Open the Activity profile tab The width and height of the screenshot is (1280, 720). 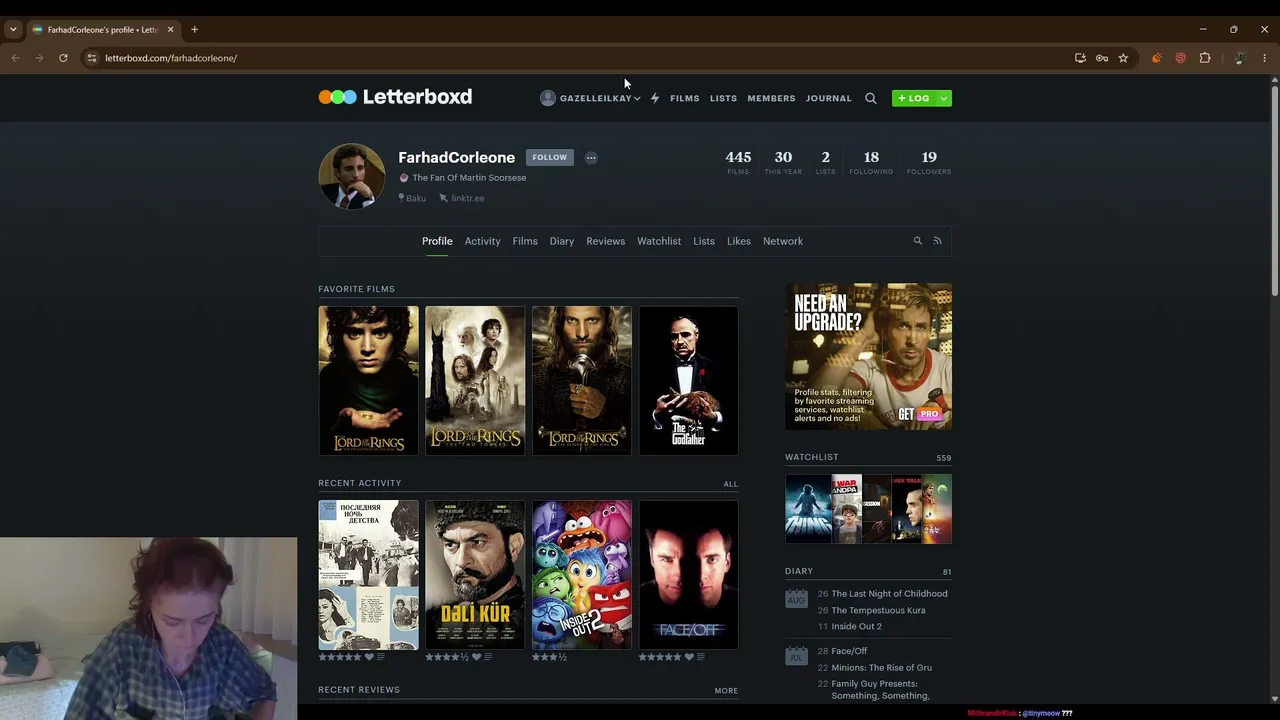(482, 241)
